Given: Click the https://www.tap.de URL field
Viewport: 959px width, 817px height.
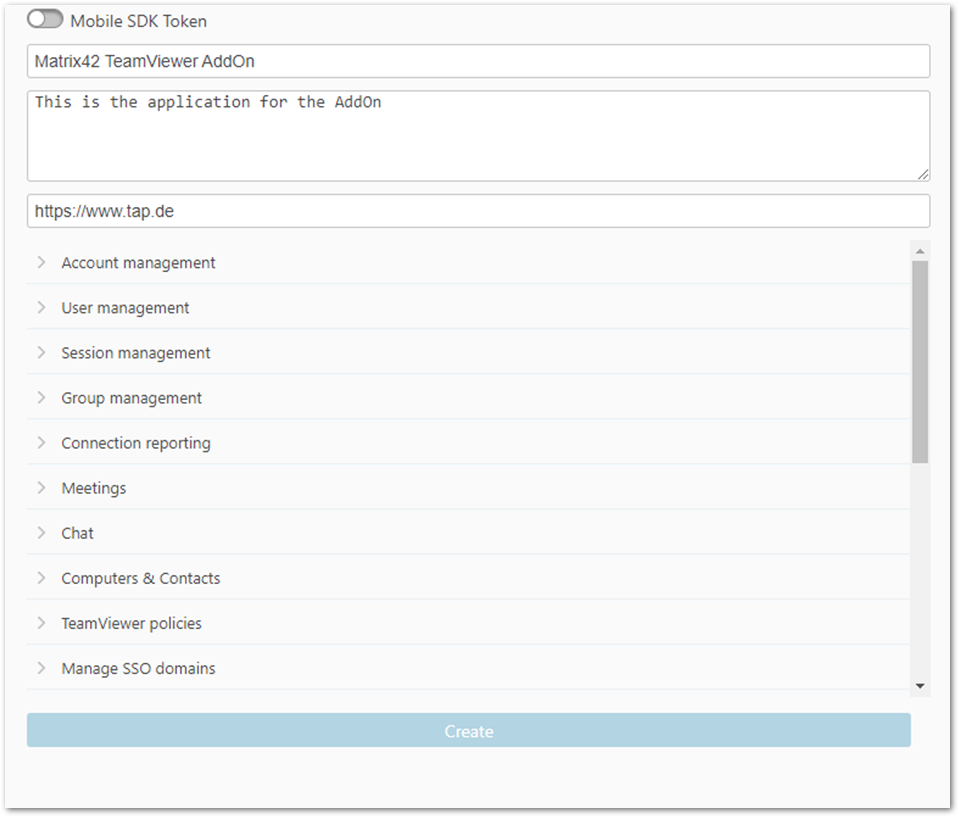Looking at the screenshot, I should point(478,211).
